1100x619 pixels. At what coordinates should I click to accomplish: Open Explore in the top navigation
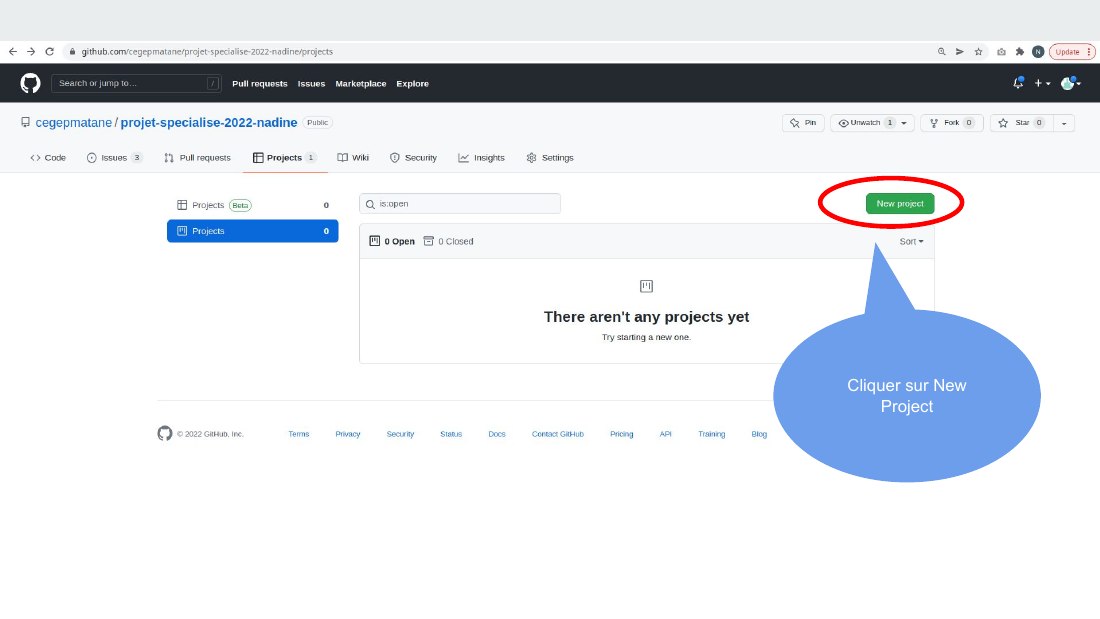pyautogui.click(x=412, y=84)
